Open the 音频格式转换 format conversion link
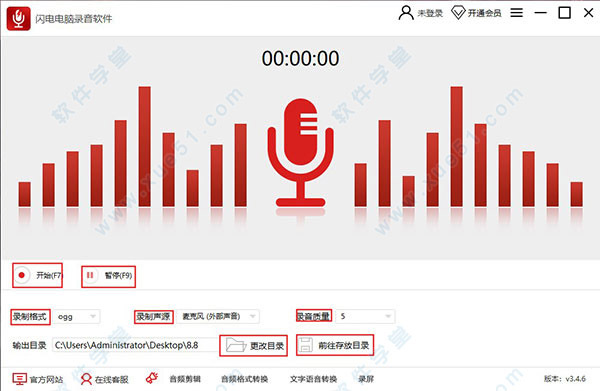600x391 pixels. 245,379
